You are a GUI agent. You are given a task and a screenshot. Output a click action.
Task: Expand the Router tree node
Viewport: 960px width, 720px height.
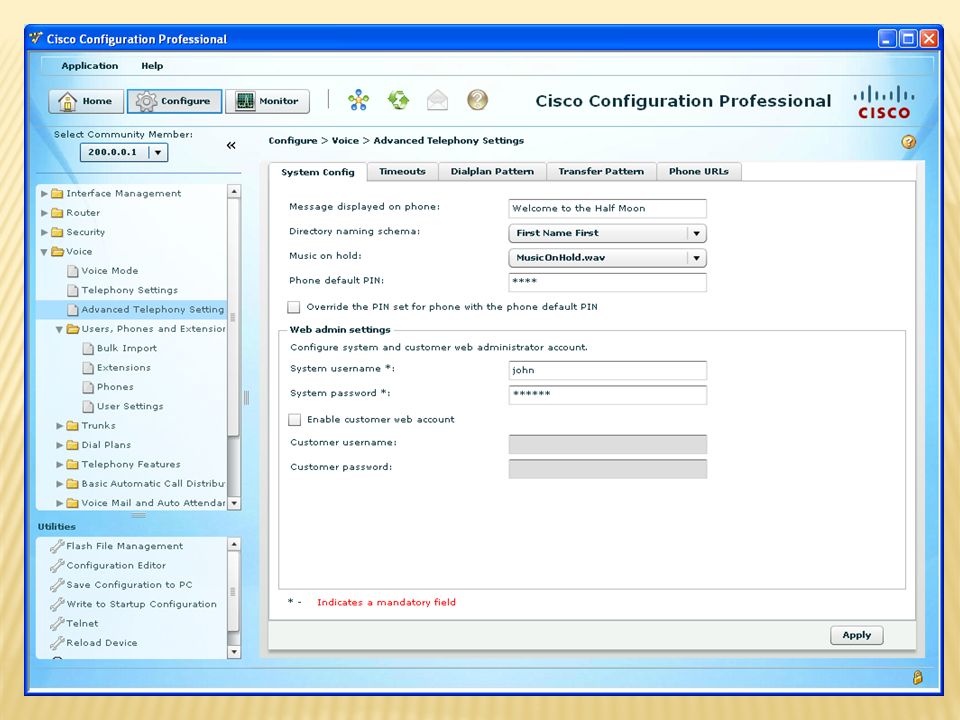pyautogui.click(x=44, y=213)
